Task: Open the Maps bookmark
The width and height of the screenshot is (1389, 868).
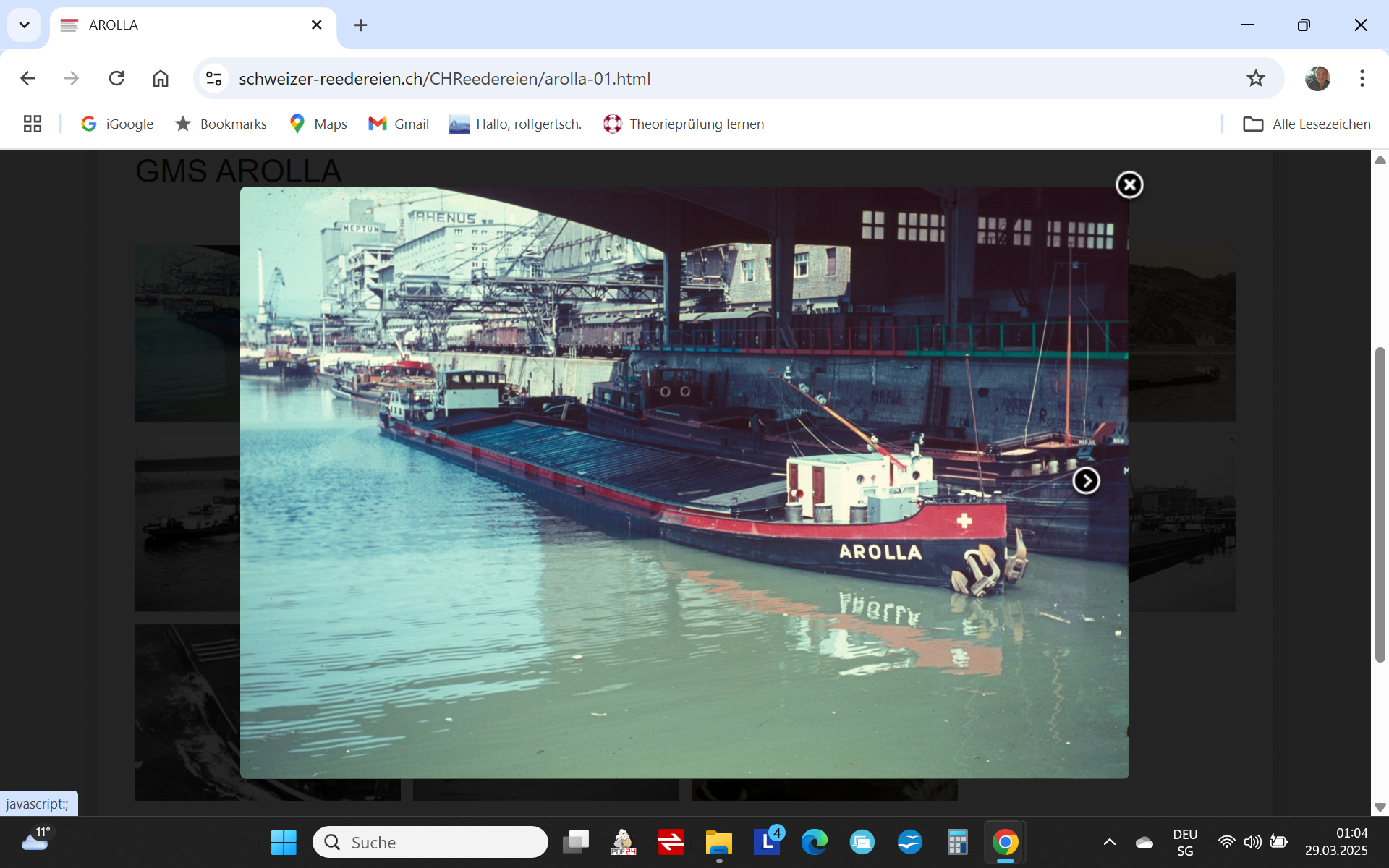Action: point(318,124)
